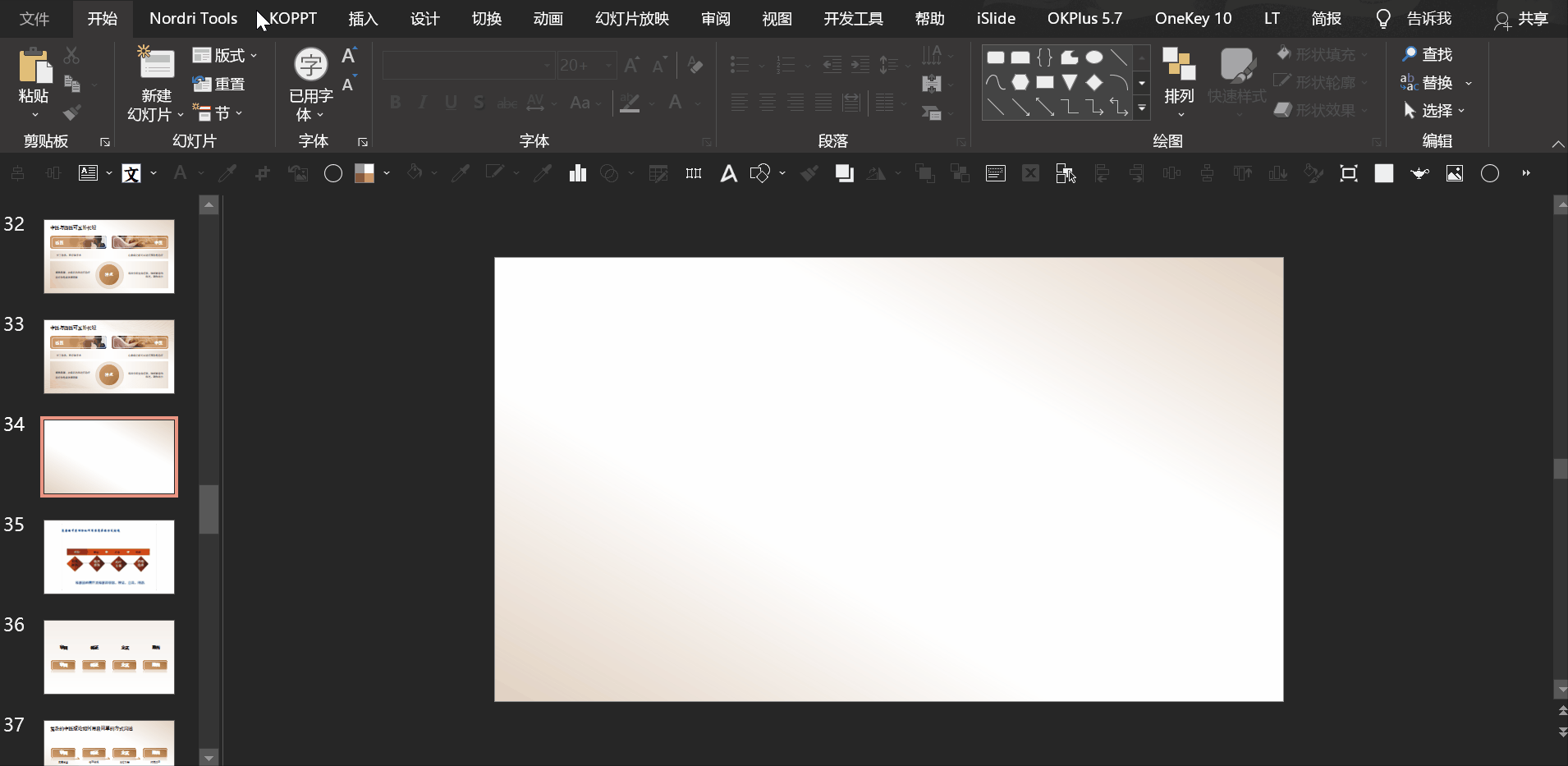
Task: Click the picture icon in quick toolbar
Action: click(x=1454, y=173)
